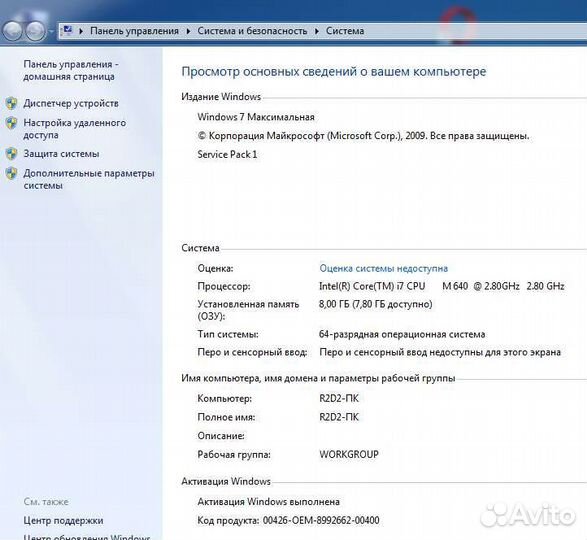Click the computer icon in address bar
The height and width of the screenshot is (540, 587).
[68, 30]
